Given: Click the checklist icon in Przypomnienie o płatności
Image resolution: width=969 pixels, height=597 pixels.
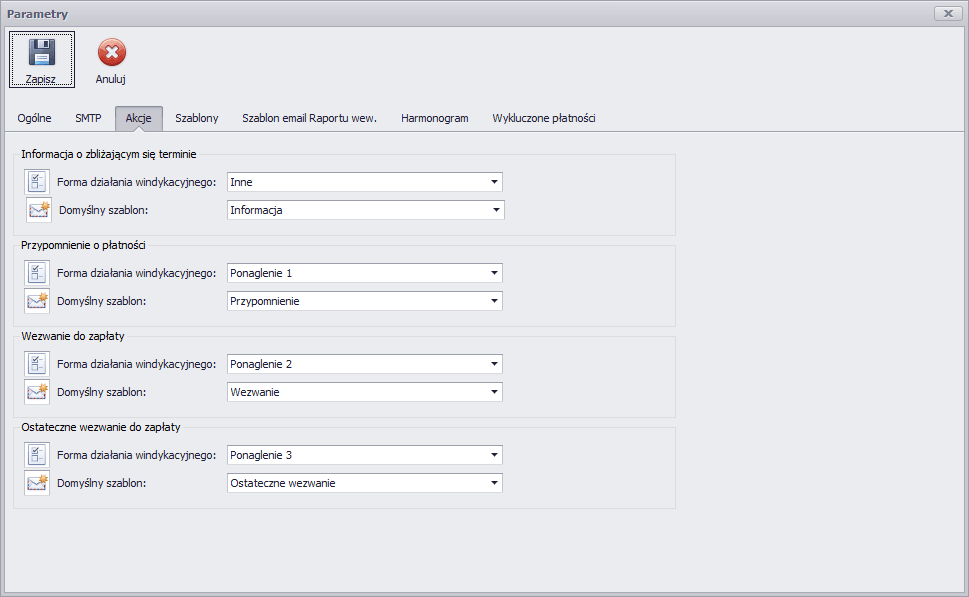Looking at the screenshot, I should pos(37,273).
